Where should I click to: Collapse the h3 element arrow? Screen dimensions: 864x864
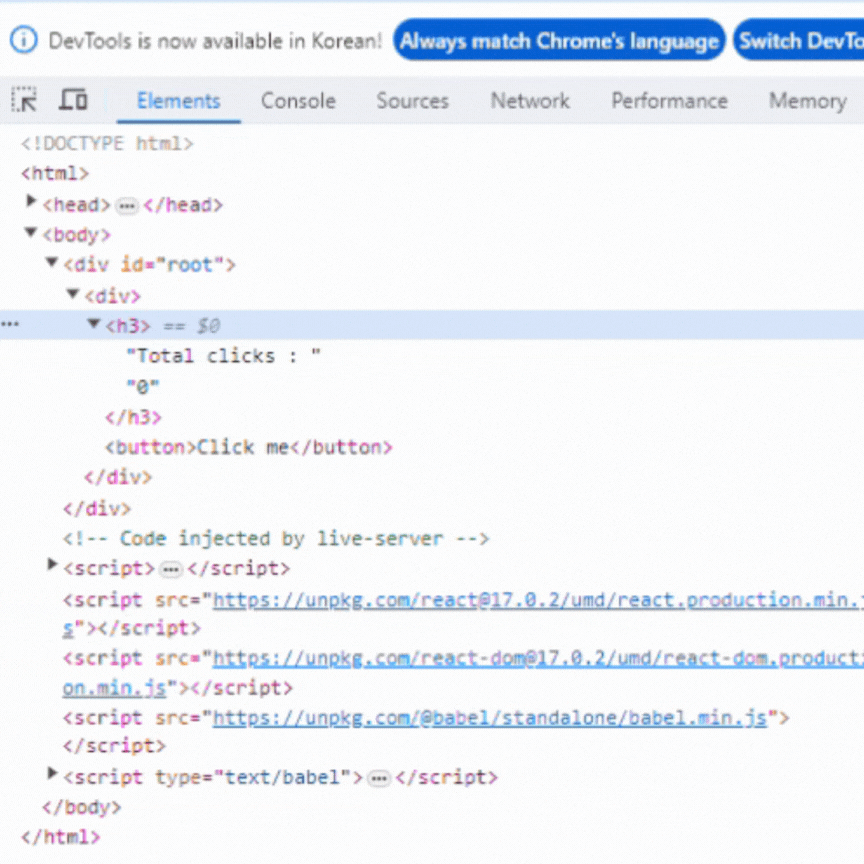(x=94, y=323)
